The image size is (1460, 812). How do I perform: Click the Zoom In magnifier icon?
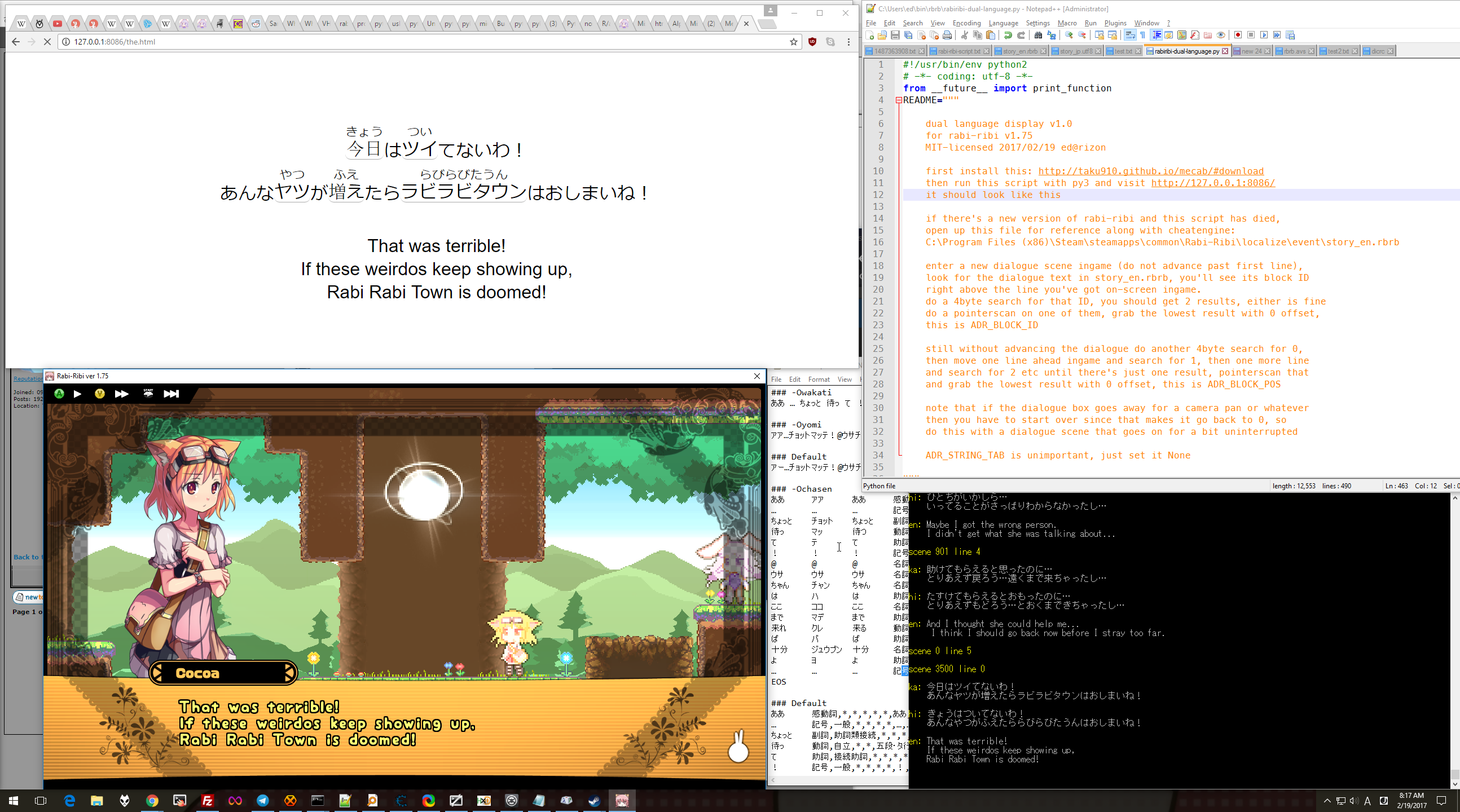tap(1069, 35)
